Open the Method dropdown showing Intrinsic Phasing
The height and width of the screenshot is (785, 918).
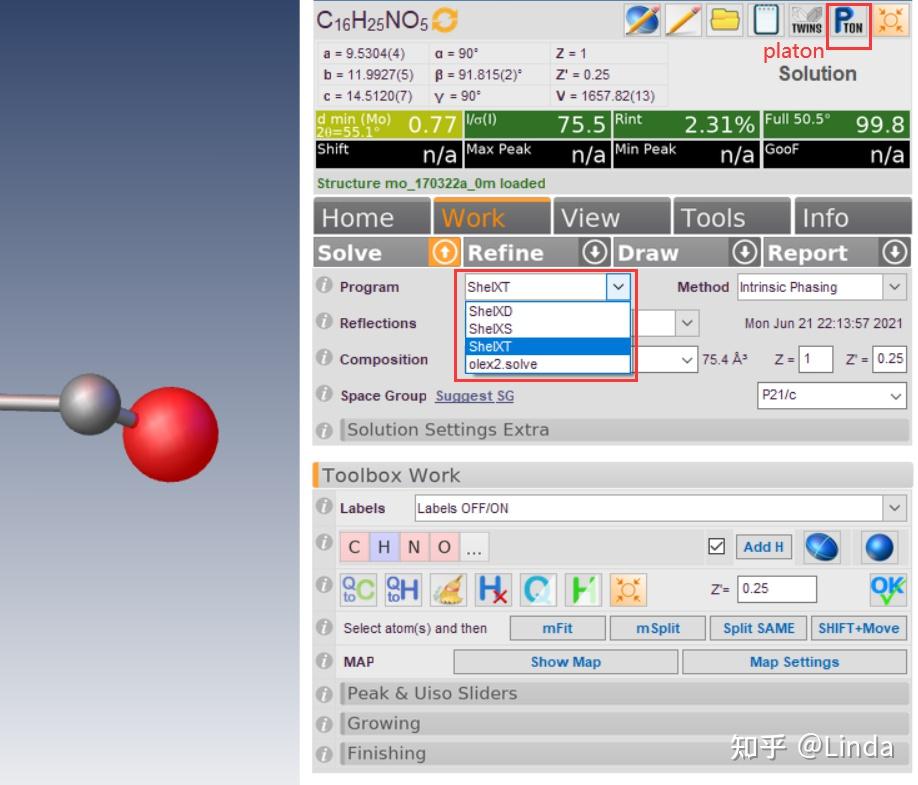[x=822, y=287]
